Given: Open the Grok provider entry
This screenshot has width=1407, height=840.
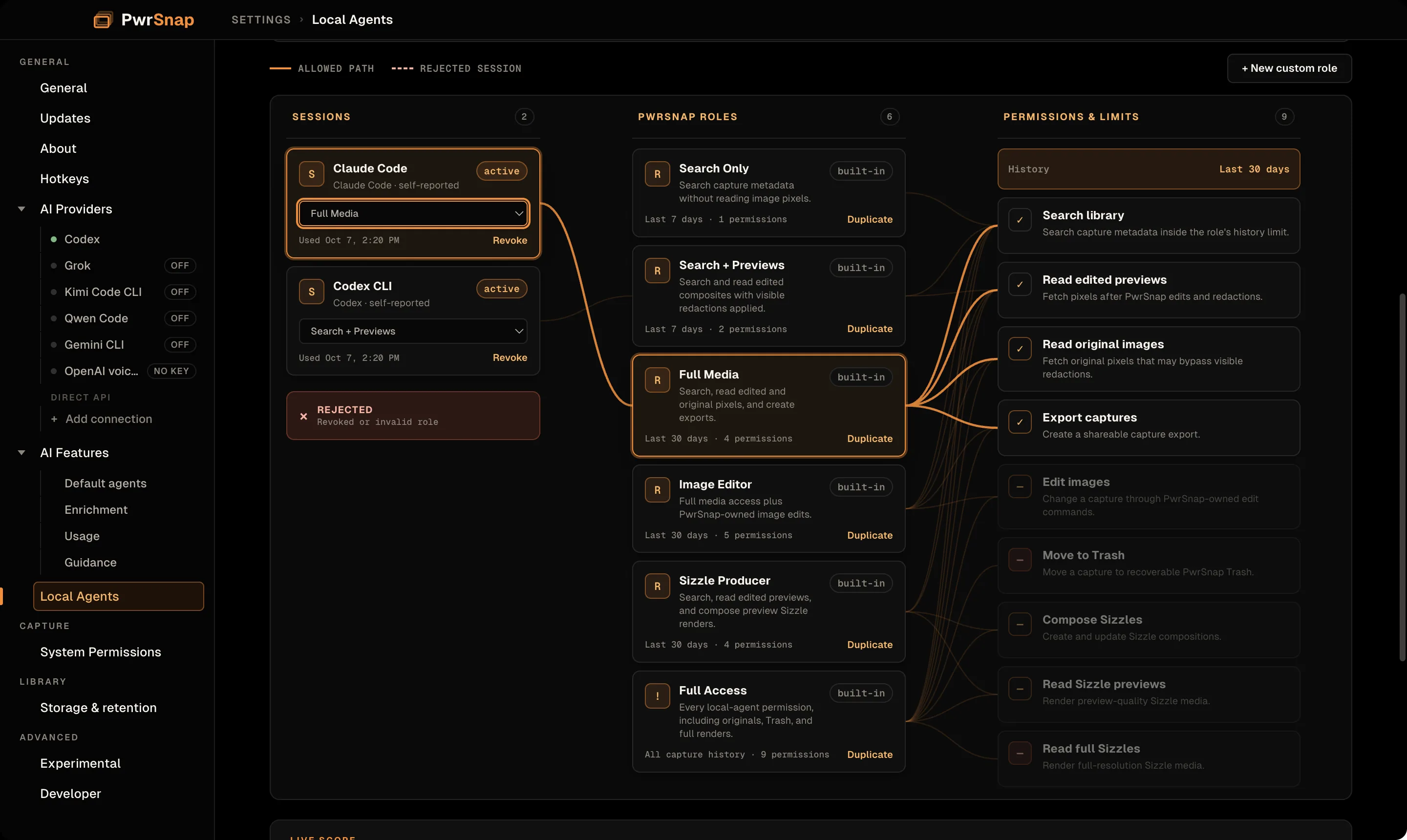Looking at the screenshot, I should click(78, 266).
